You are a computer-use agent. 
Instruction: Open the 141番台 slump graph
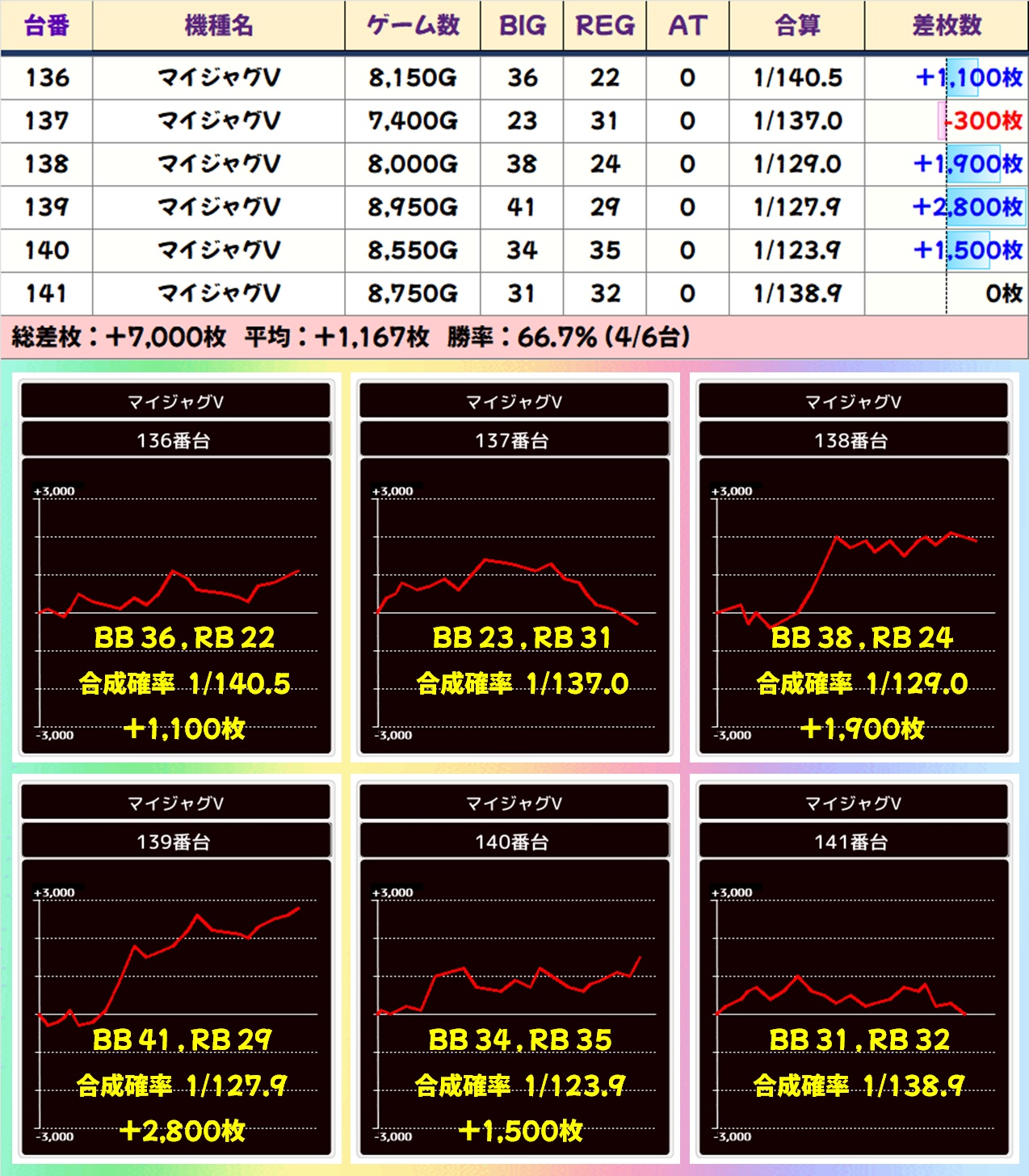(853, 1007)
